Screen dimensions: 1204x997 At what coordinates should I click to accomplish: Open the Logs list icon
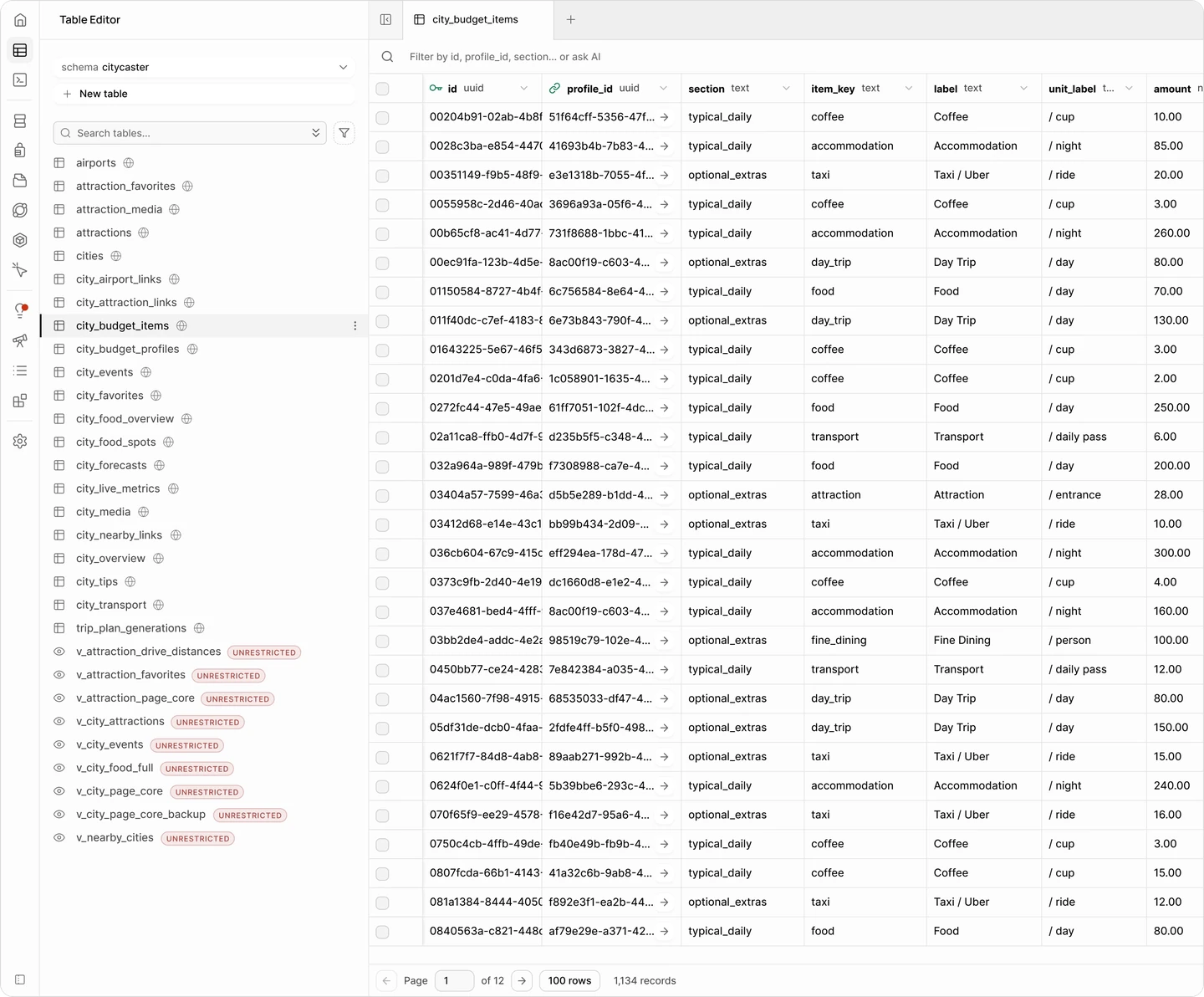click(20, 371)
